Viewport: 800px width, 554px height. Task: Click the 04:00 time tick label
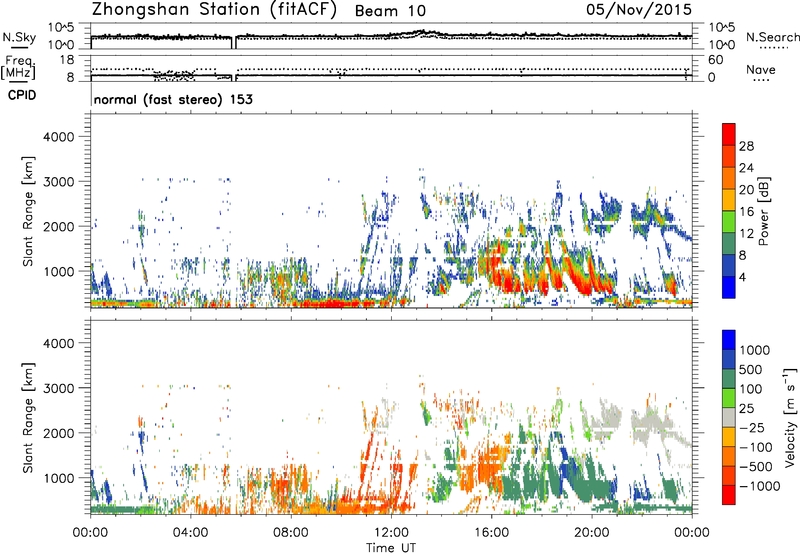(190, 533)
